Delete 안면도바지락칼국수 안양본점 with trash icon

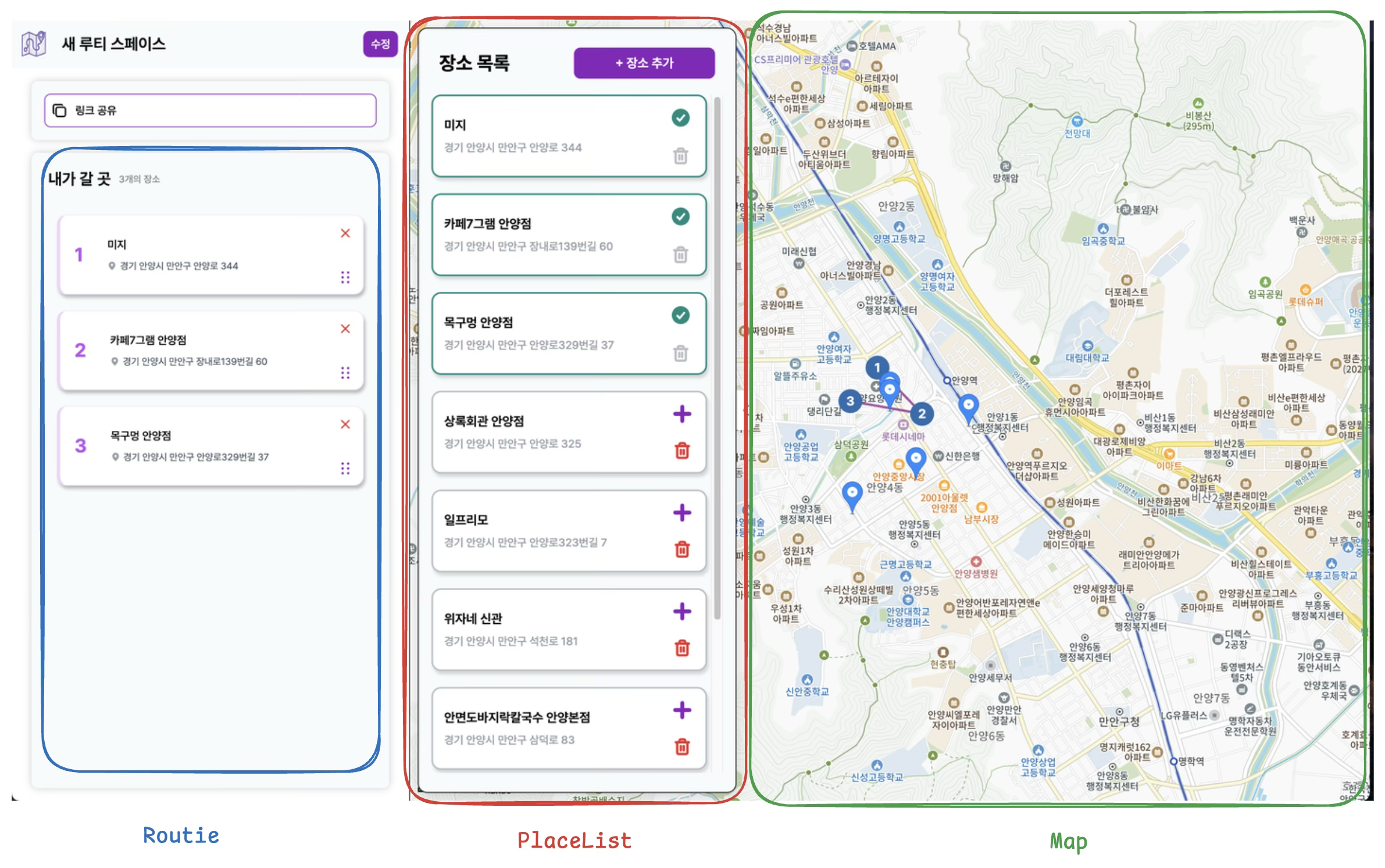(x=682, y=746)
